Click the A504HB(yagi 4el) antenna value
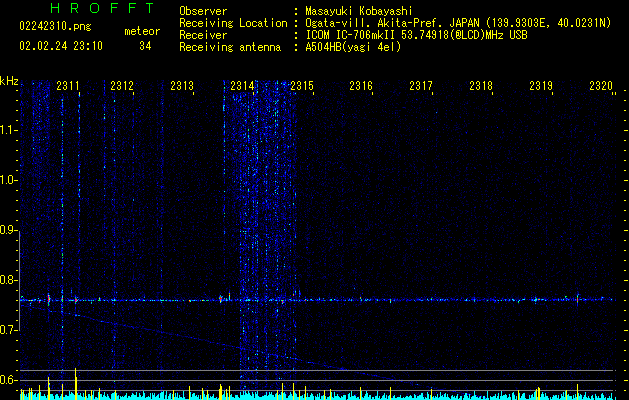Image resolution: width=629 pixels, height=400 pixels. [353, 47]
